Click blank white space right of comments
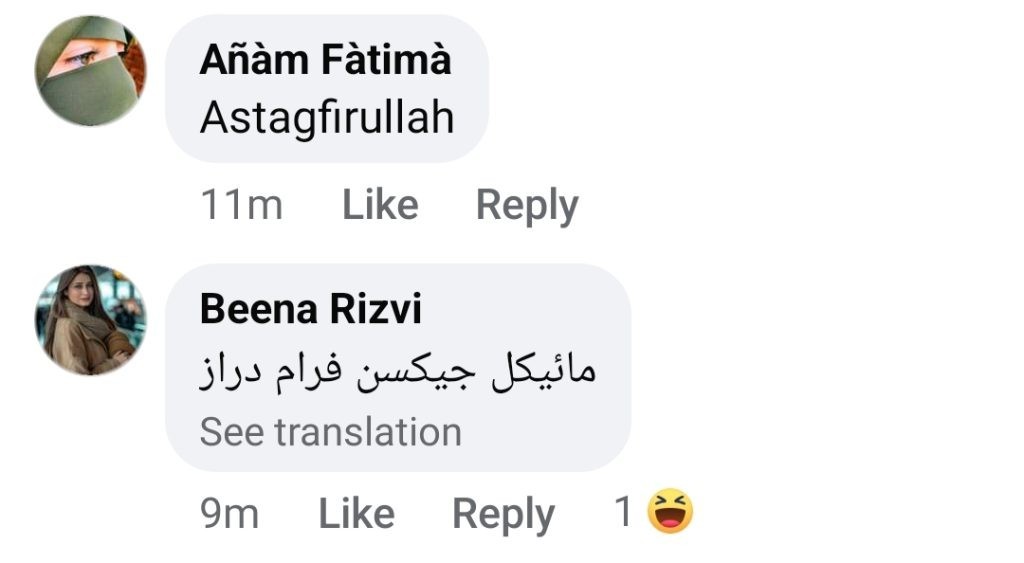Image resolution: width=1024 pixels, height=563 pixels. (x=850, y=250)
